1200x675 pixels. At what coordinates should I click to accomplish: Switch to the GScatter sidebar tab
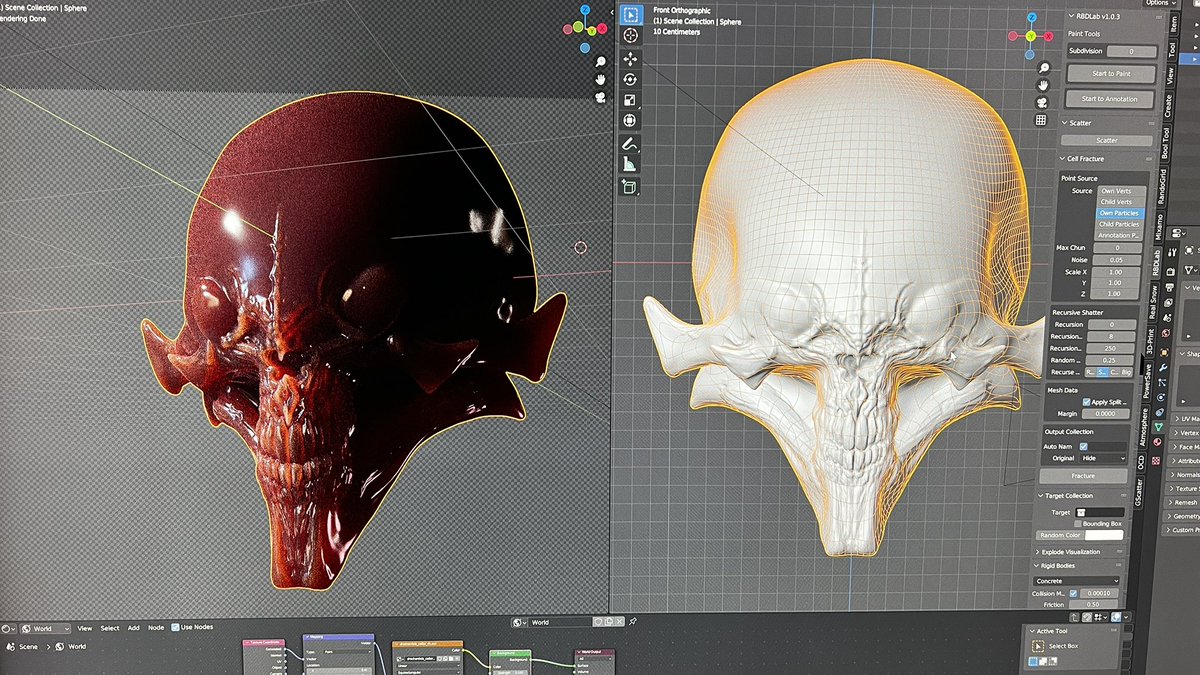(1139, 493)
